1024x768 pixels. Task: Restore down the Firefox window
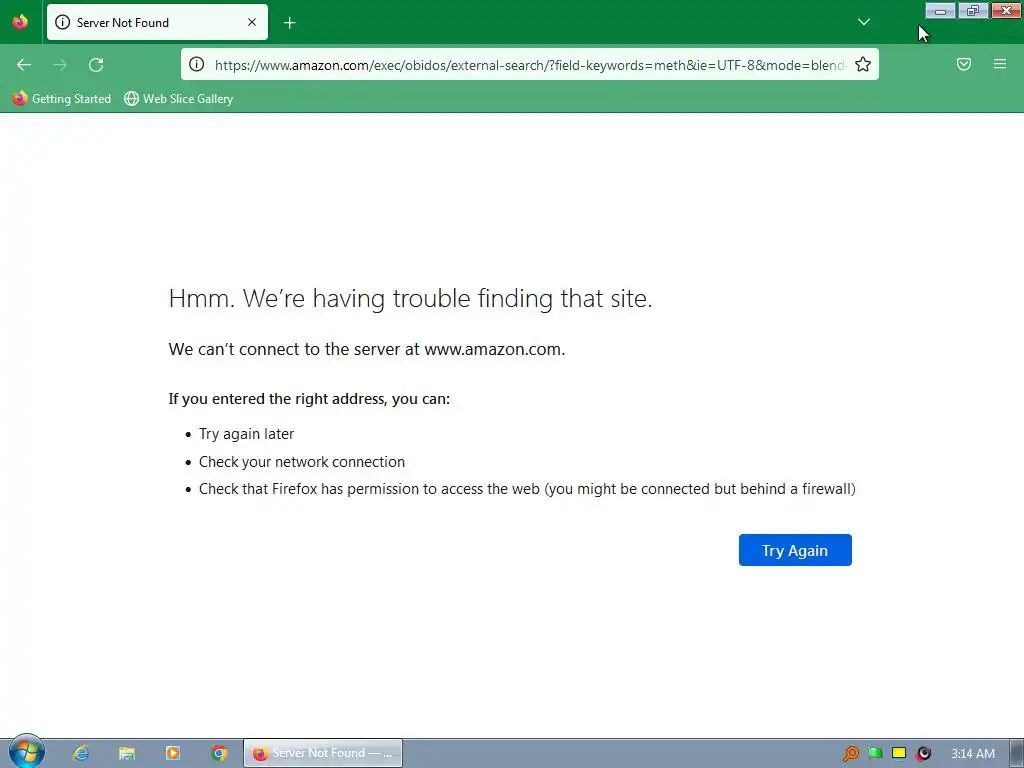(973, 10)
